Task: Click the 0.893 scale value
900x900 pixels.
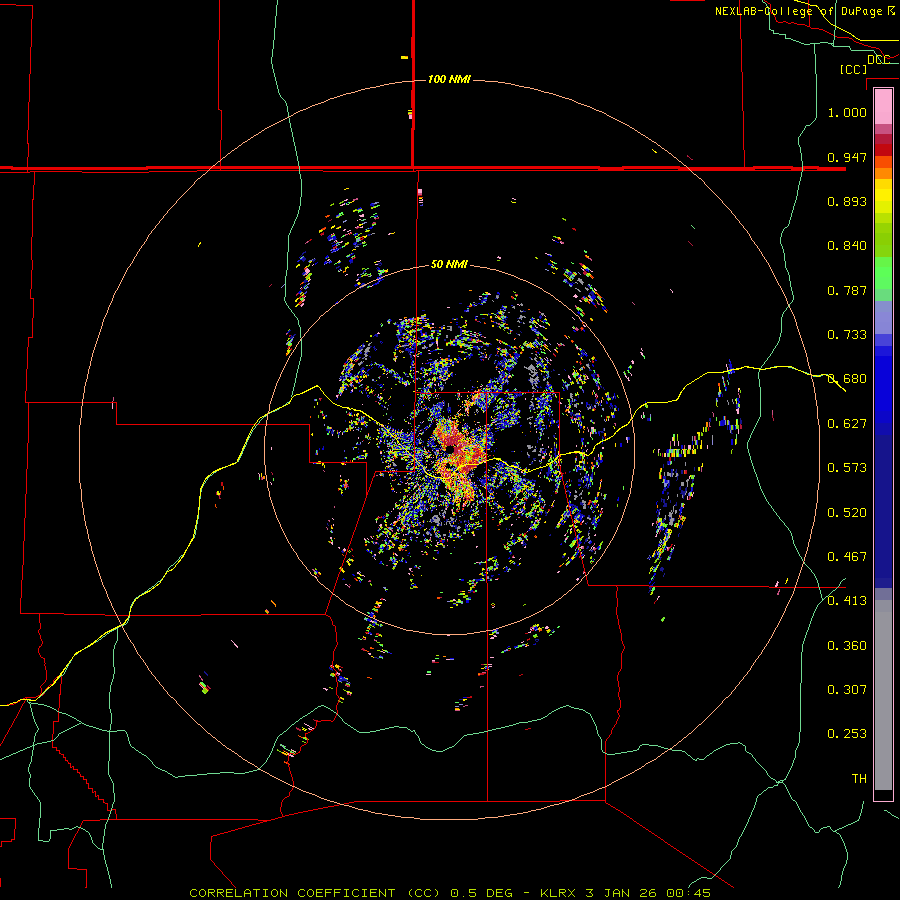Action: 847,201
